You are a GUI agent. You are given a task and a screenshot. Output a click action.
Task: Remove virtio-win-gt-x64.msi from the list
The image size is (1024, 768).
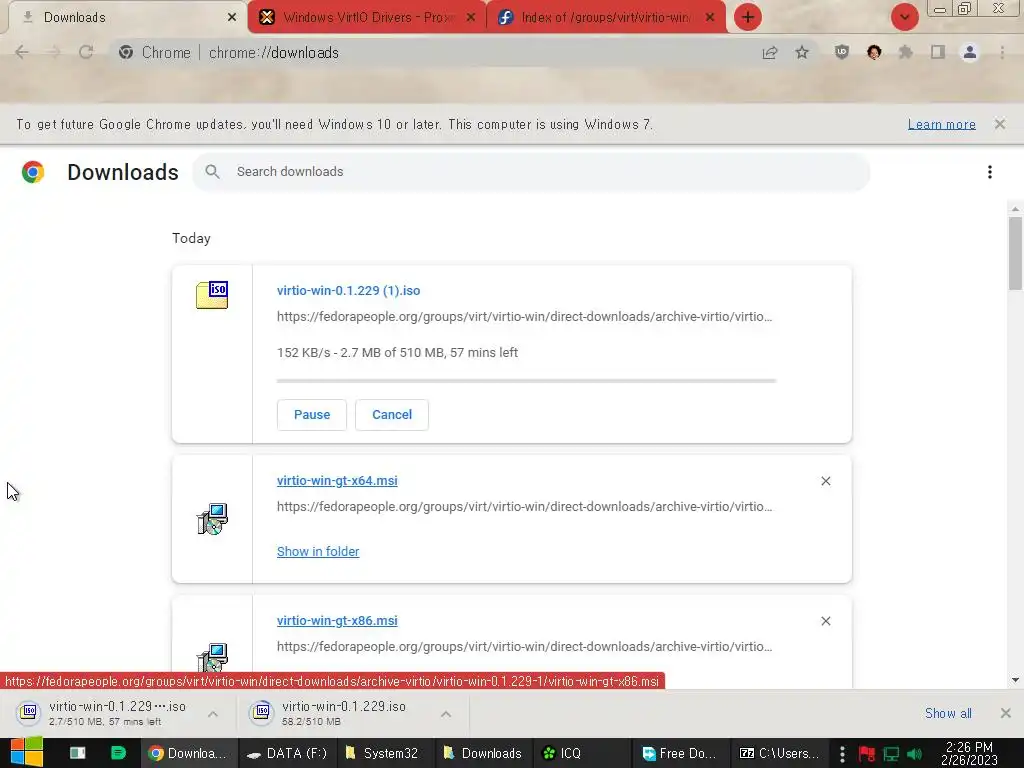tap(825, 481)
